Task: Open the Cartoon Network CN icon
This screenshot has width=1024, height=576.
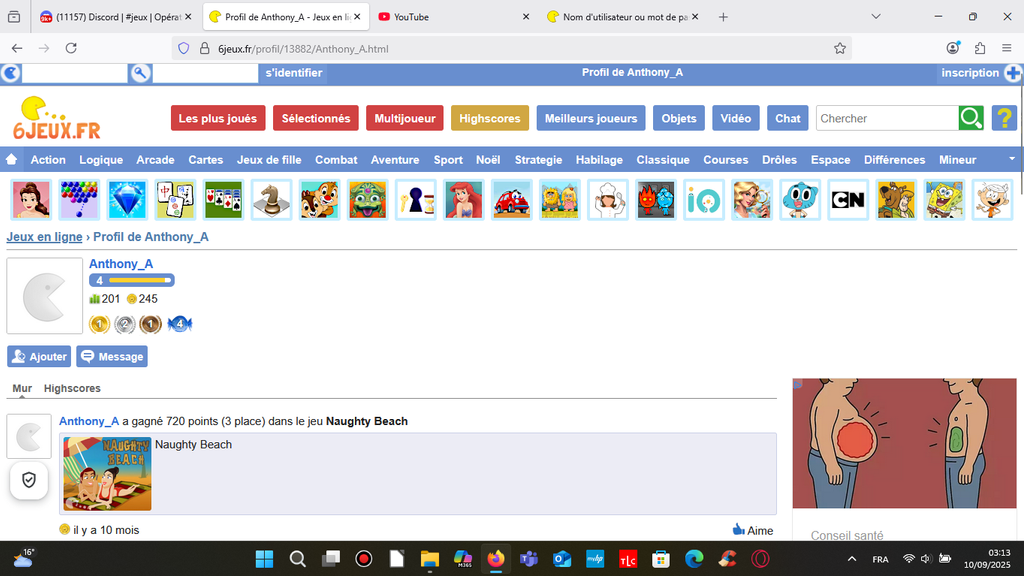Action: [848, 200]
